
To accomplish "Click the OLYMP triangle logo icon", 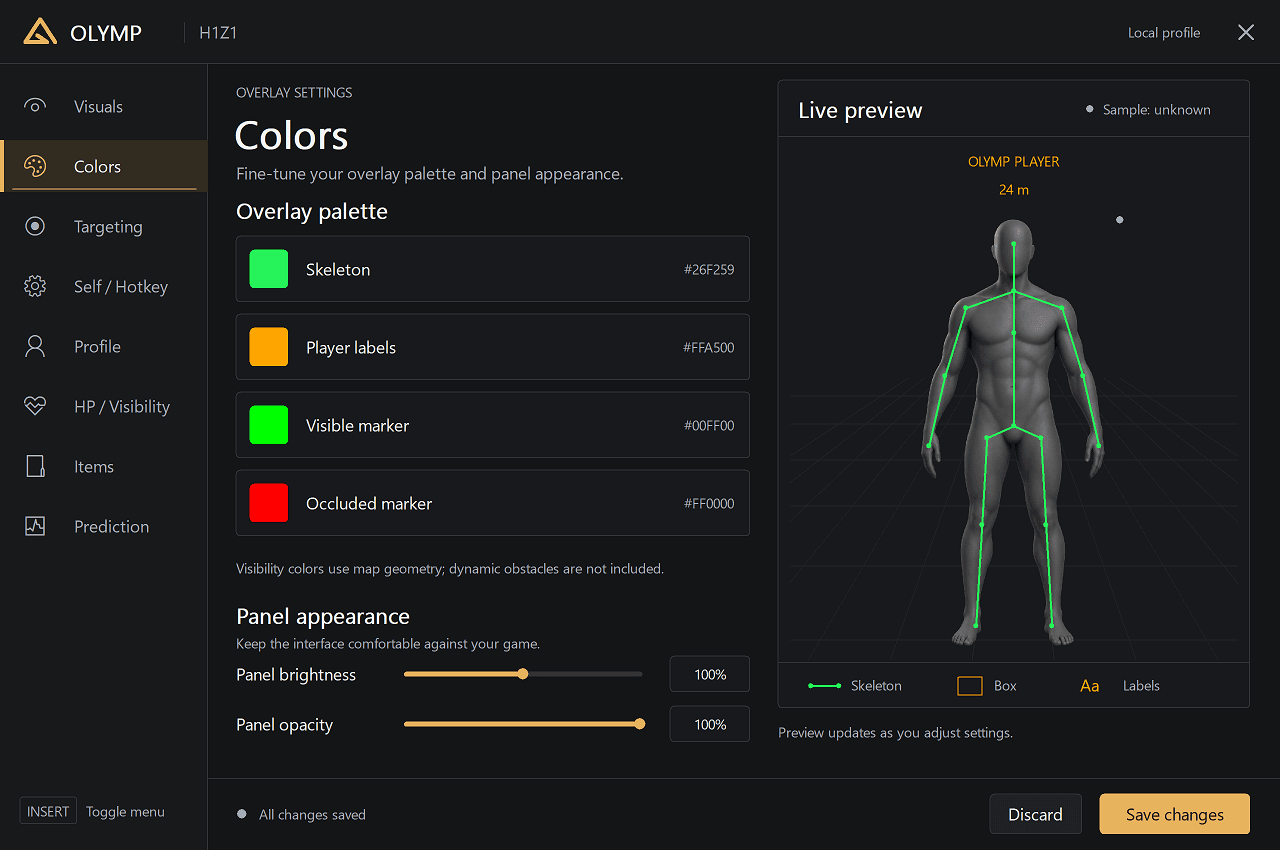I will tap(40, 32).
